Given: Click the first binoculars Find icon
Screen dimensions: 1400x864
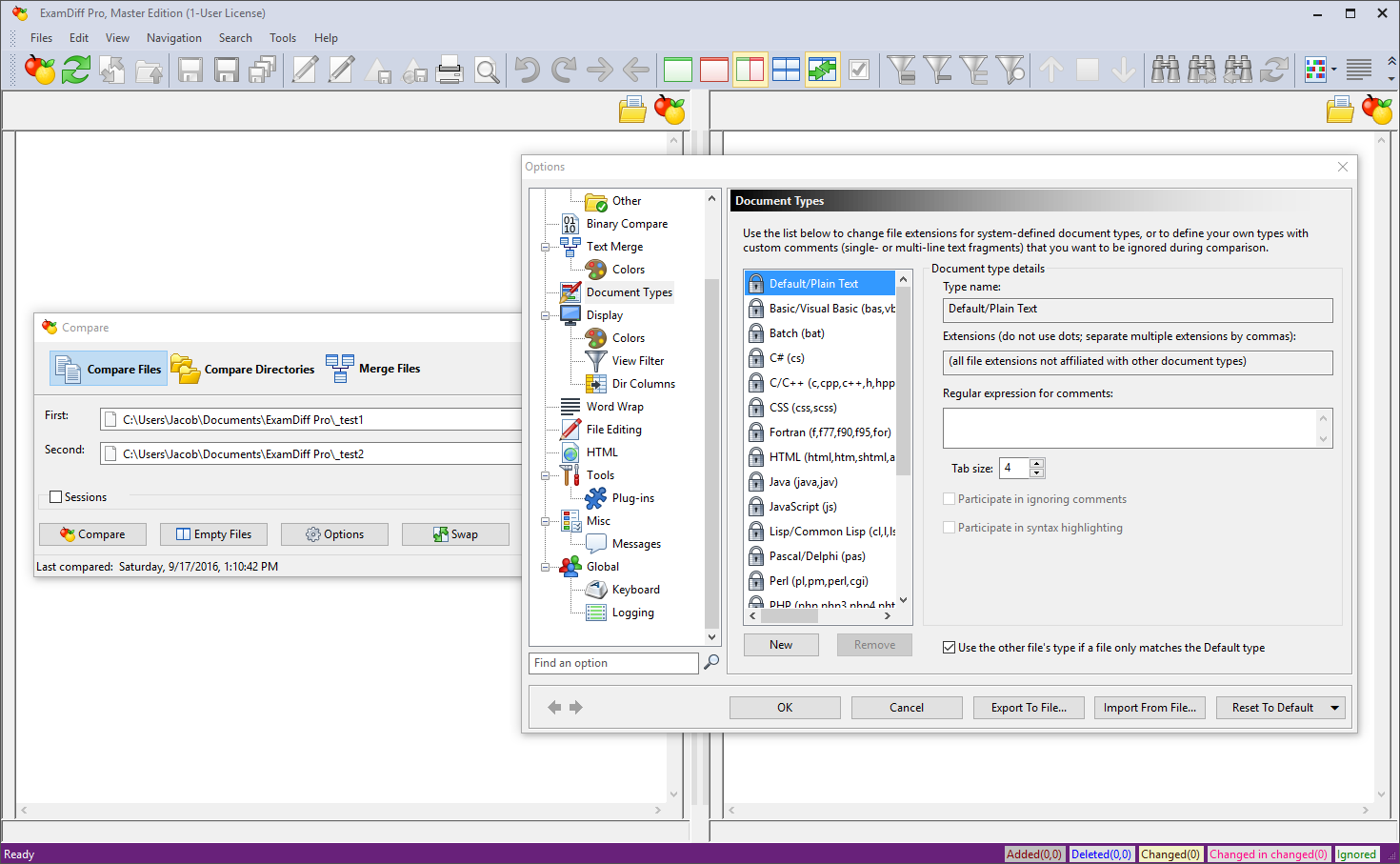Looking at the screenshot, I should tap(1165, 70).
